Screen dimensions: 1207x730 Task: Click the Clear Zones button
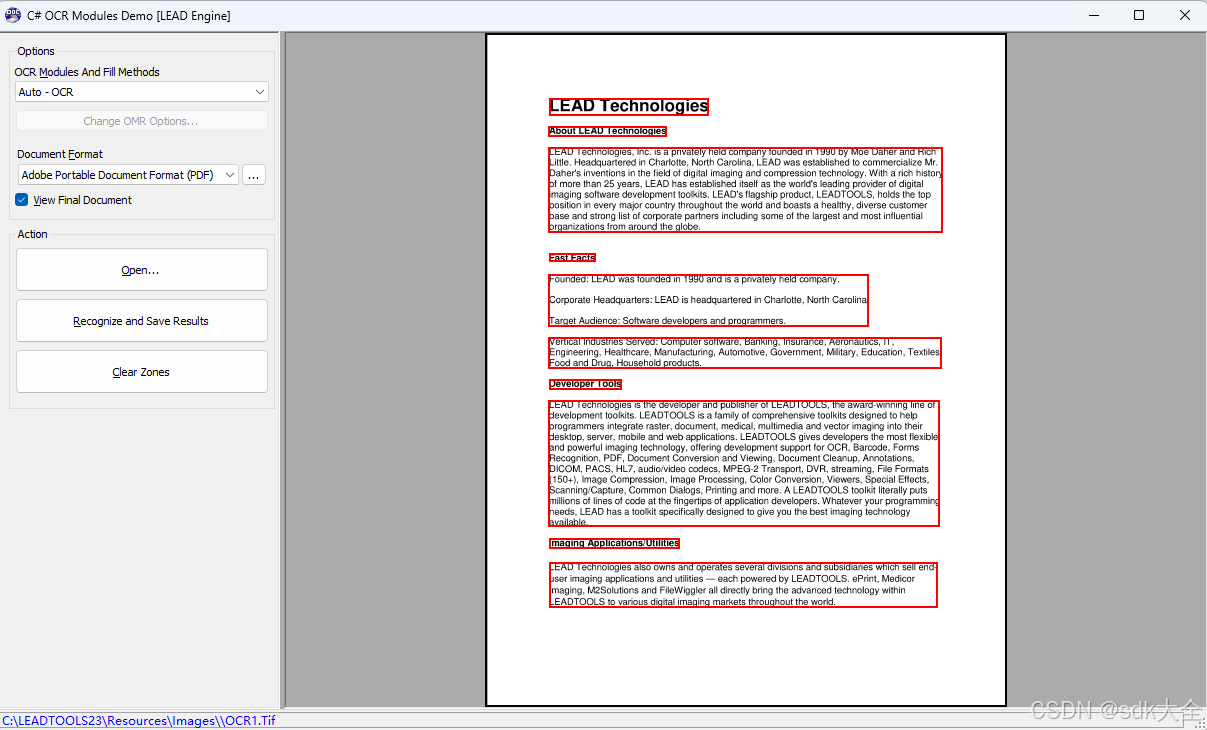141,372
